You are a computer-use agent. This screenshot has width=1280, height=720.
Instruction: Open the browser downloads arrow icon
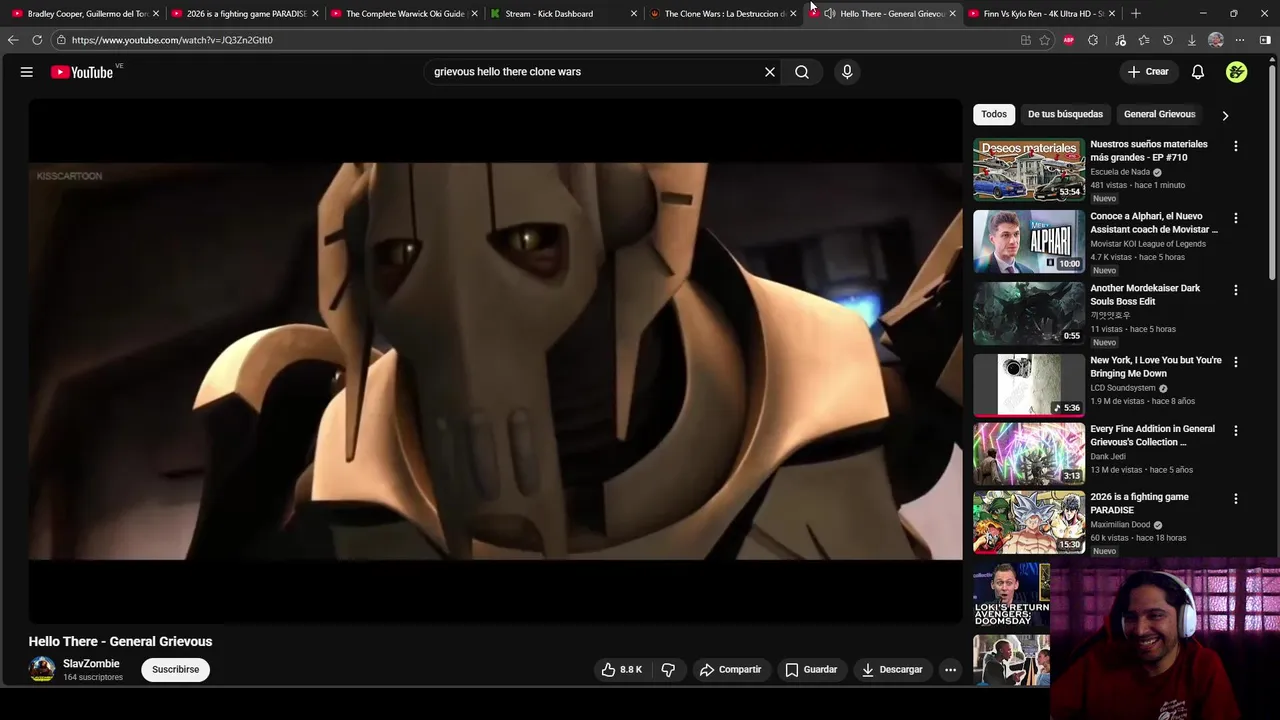[1192, 40]
